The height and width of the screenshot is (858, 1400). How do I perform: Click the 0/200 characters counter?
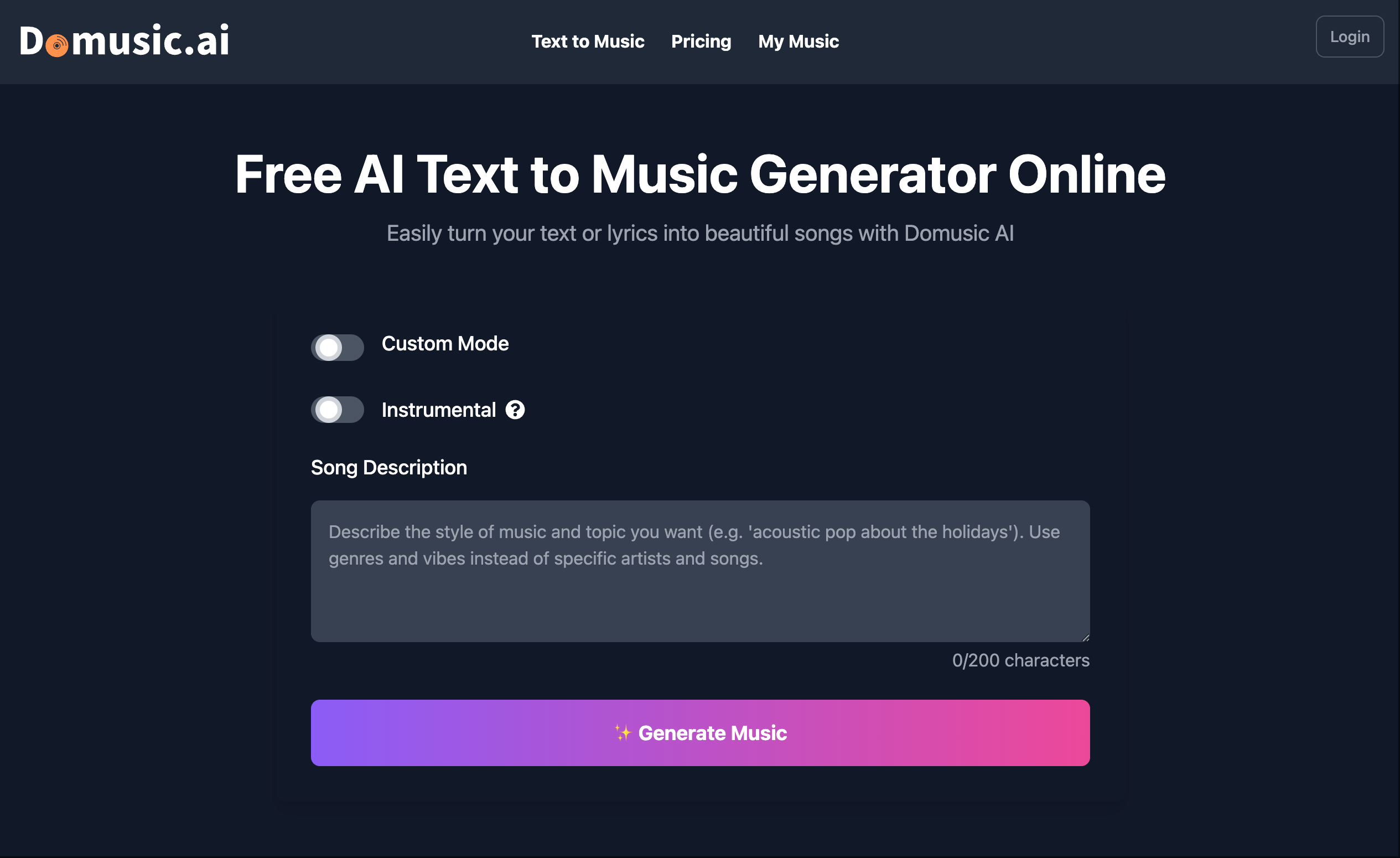tap(1020, 660)
